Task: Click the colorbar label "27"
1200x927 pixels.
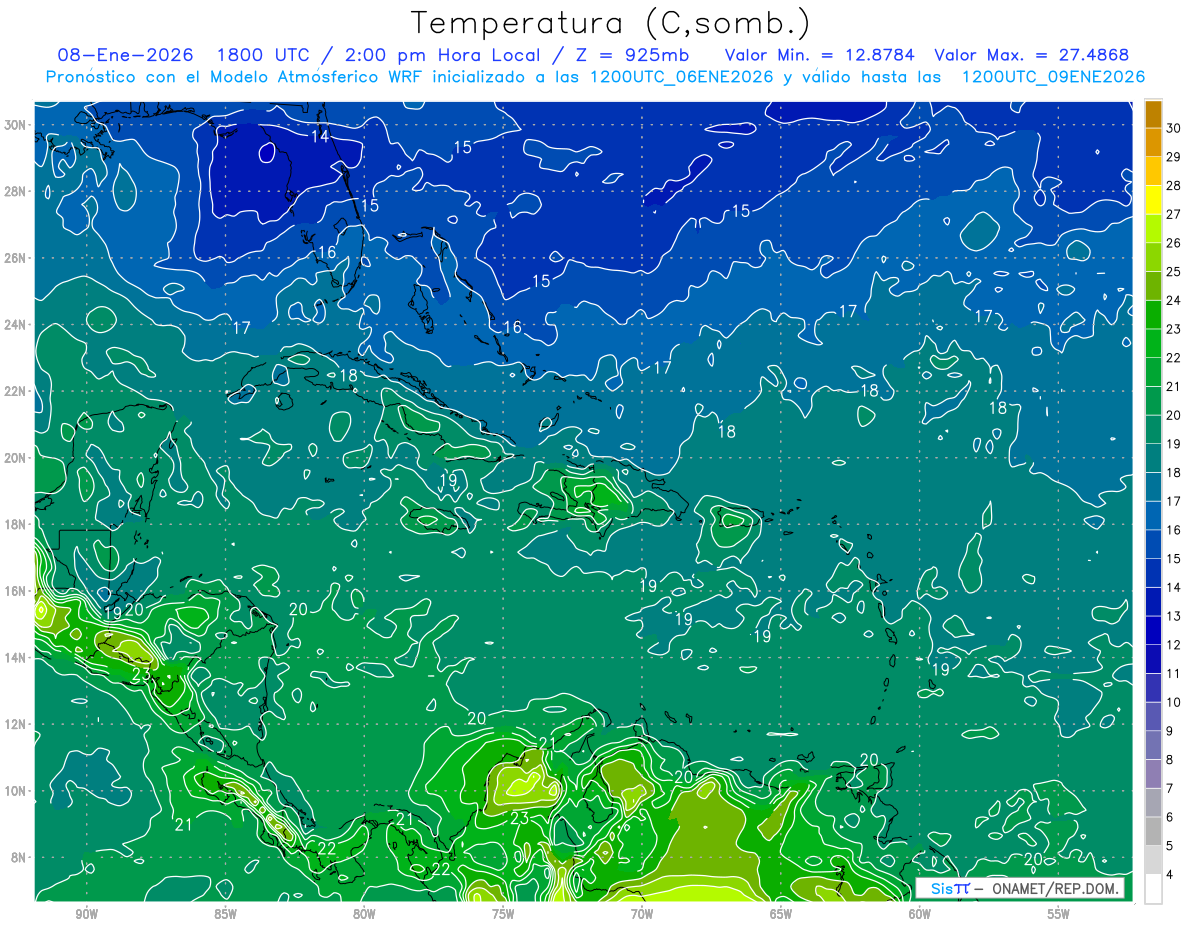Action: [x=1174, y=214]
